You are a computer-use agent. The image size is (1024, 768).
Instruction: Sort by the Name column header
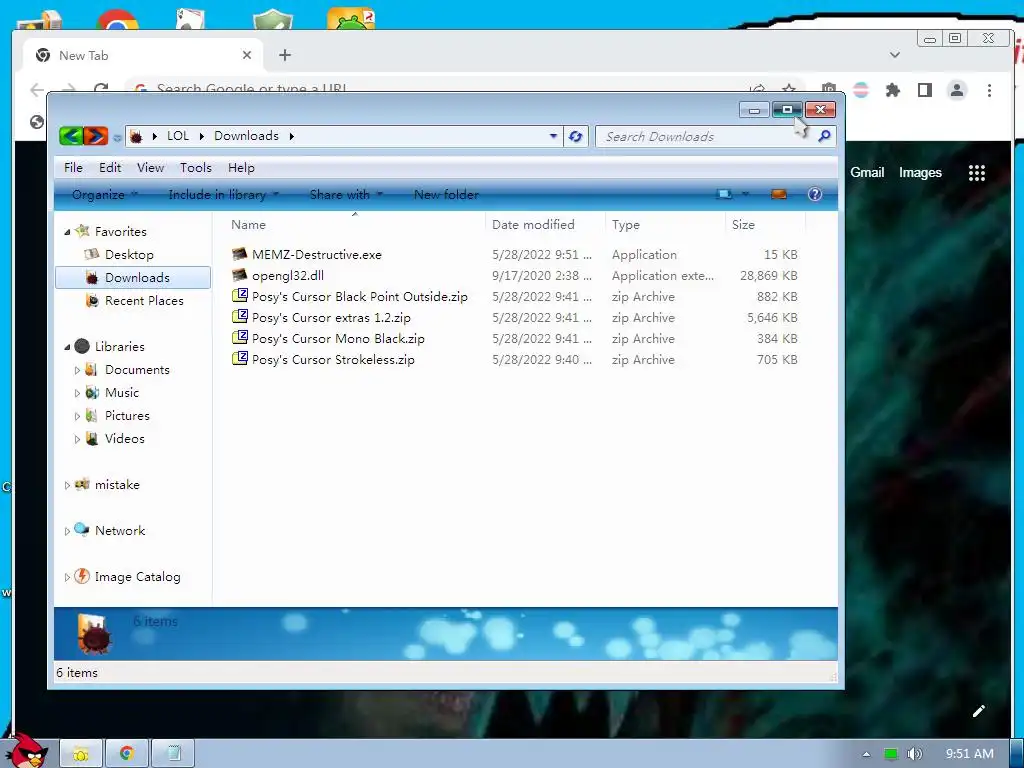(x=248, y=225)
